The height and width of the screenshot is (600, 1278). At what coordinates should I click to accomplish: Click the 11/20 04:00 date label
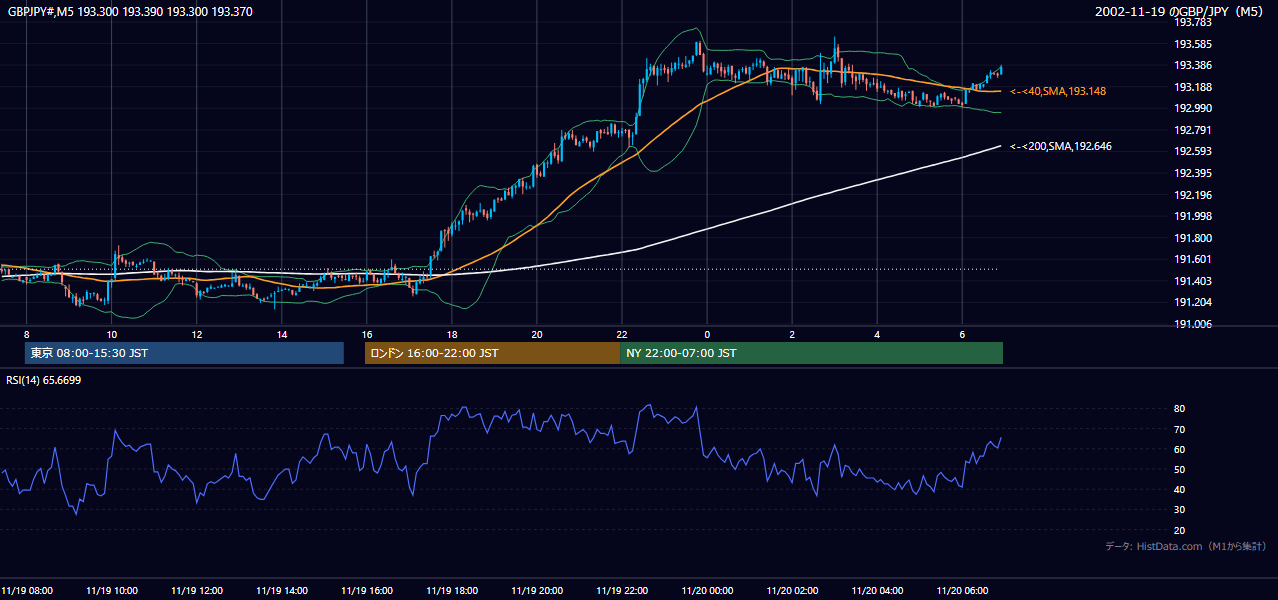click(x=877, y=590)
